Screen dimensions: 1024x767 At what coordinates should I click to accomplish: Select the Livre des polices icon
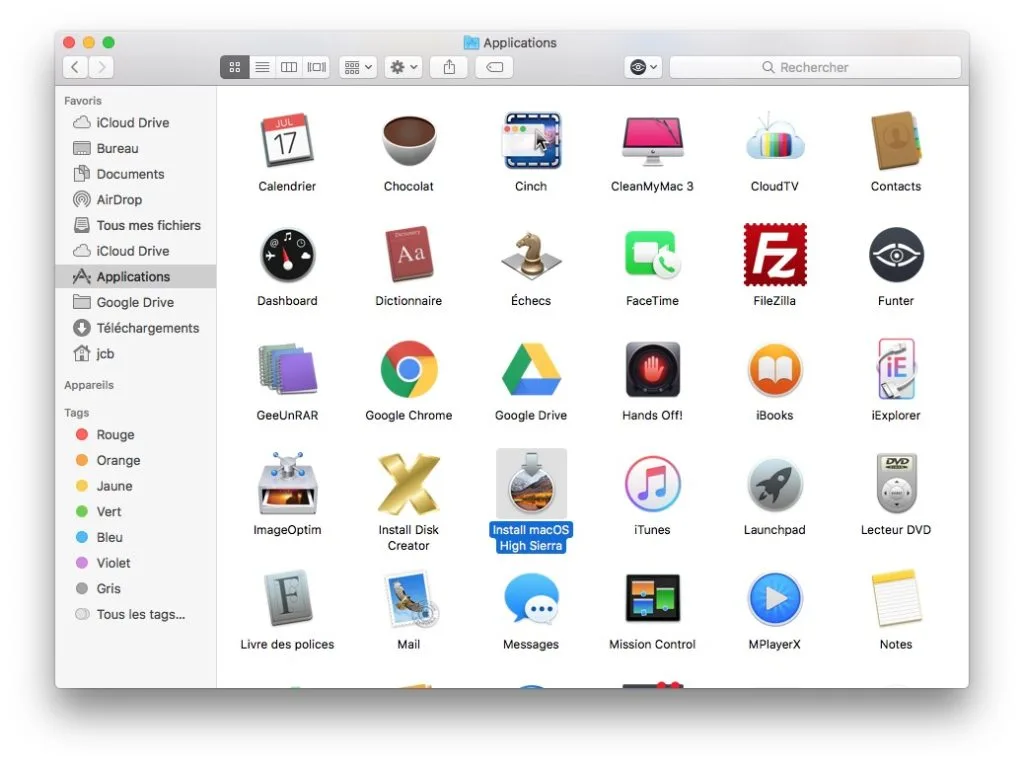pos(287,598)
